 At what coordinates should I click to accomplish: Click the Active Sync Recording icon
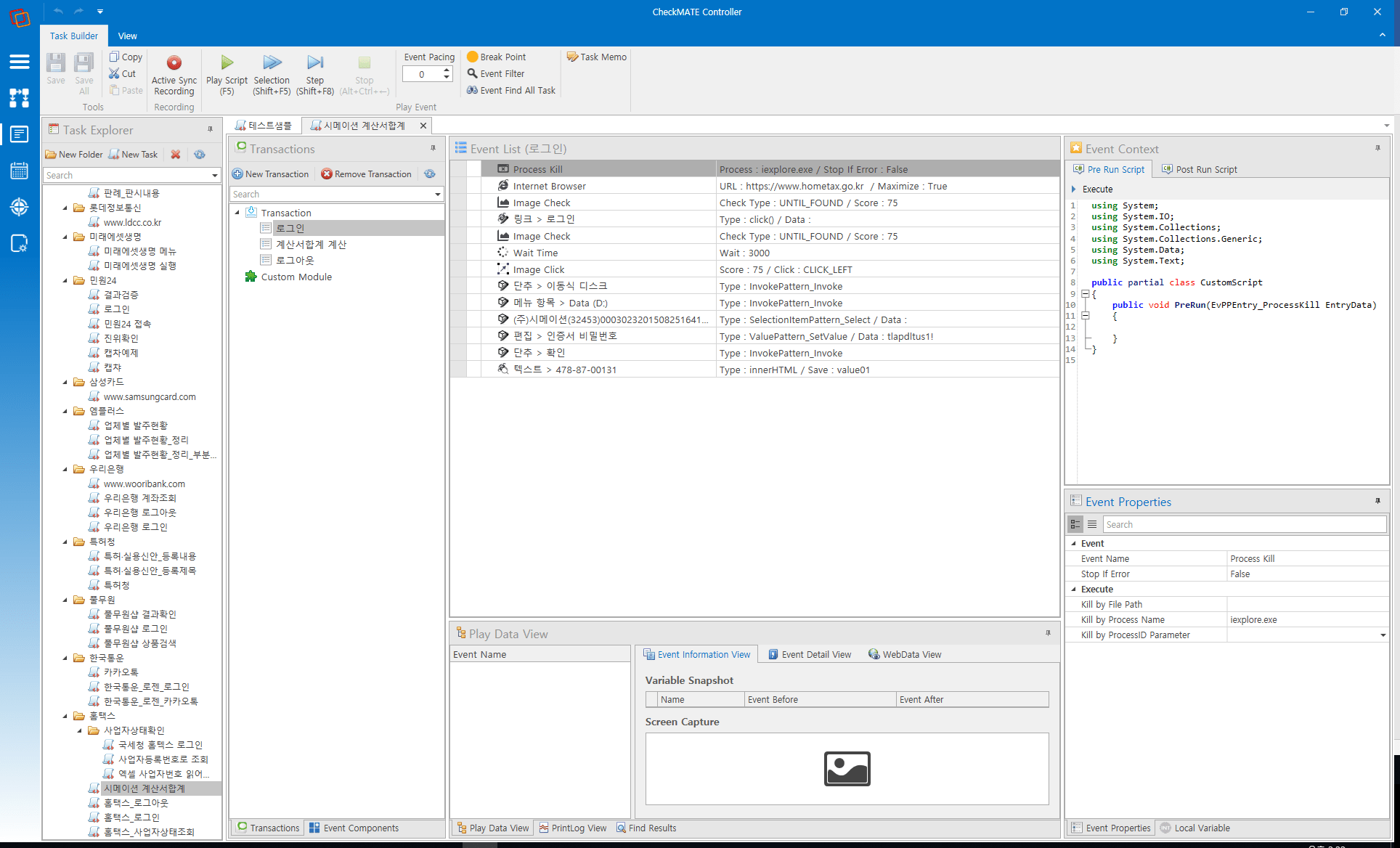(x=174, y=63)
